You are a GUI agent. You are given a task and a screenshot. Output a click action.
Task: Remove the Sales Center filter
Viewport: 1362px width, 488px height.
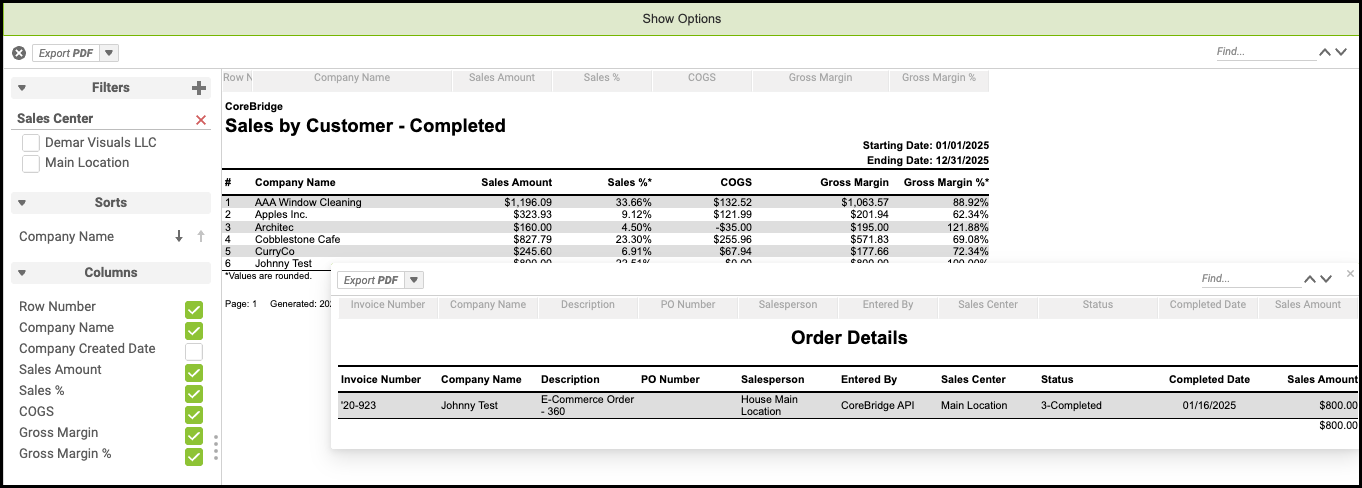tap(201, 120)
